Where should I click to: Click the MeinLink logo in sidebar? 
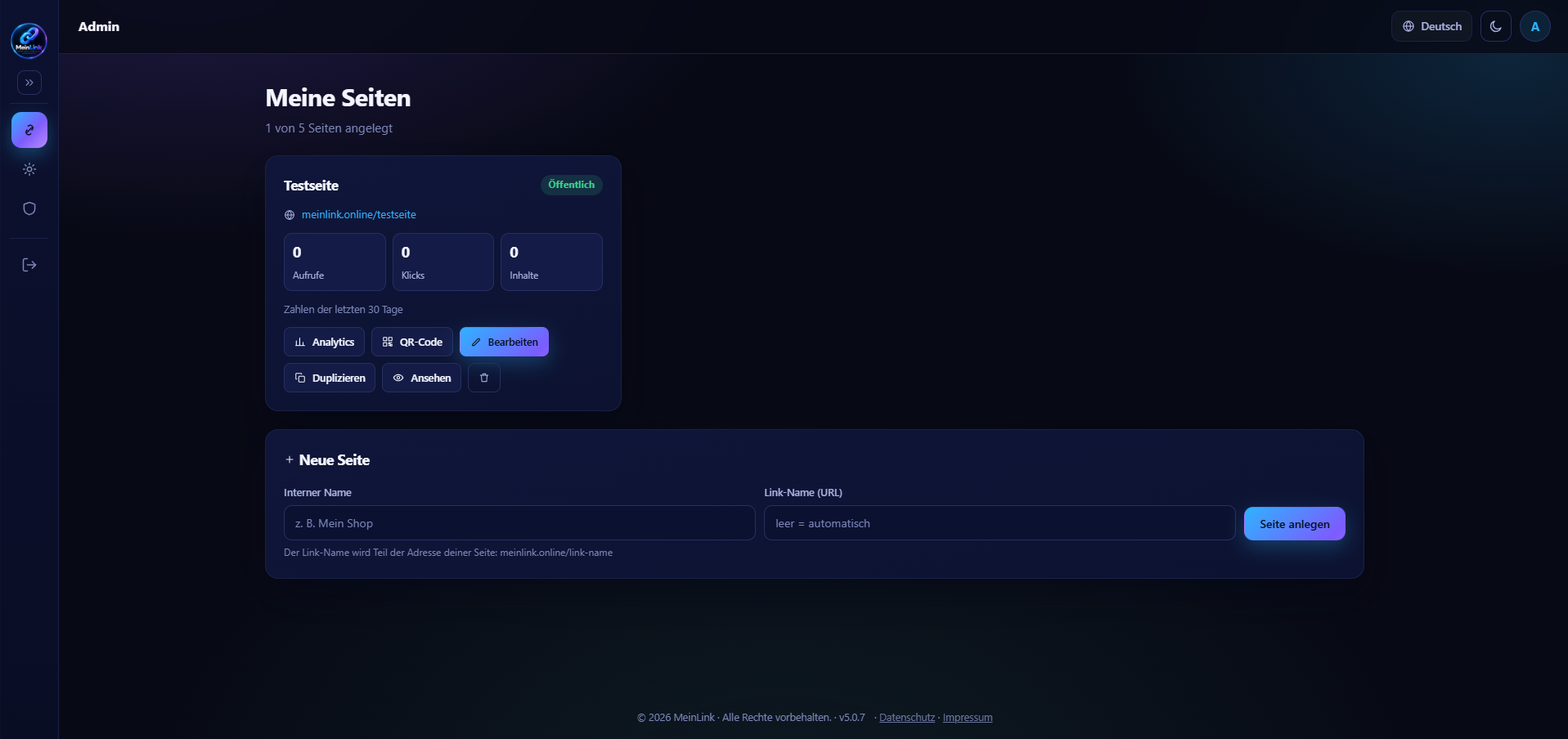29,40
